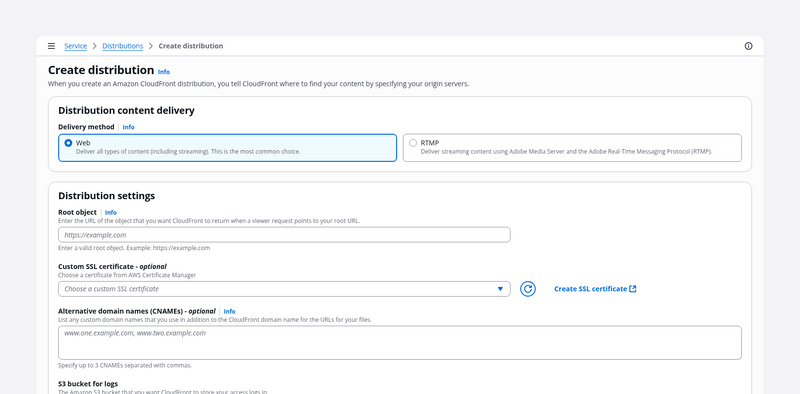Refresh the SSL certificate list
The width and height of the screenshot is (800, 394).
point(528,289)
